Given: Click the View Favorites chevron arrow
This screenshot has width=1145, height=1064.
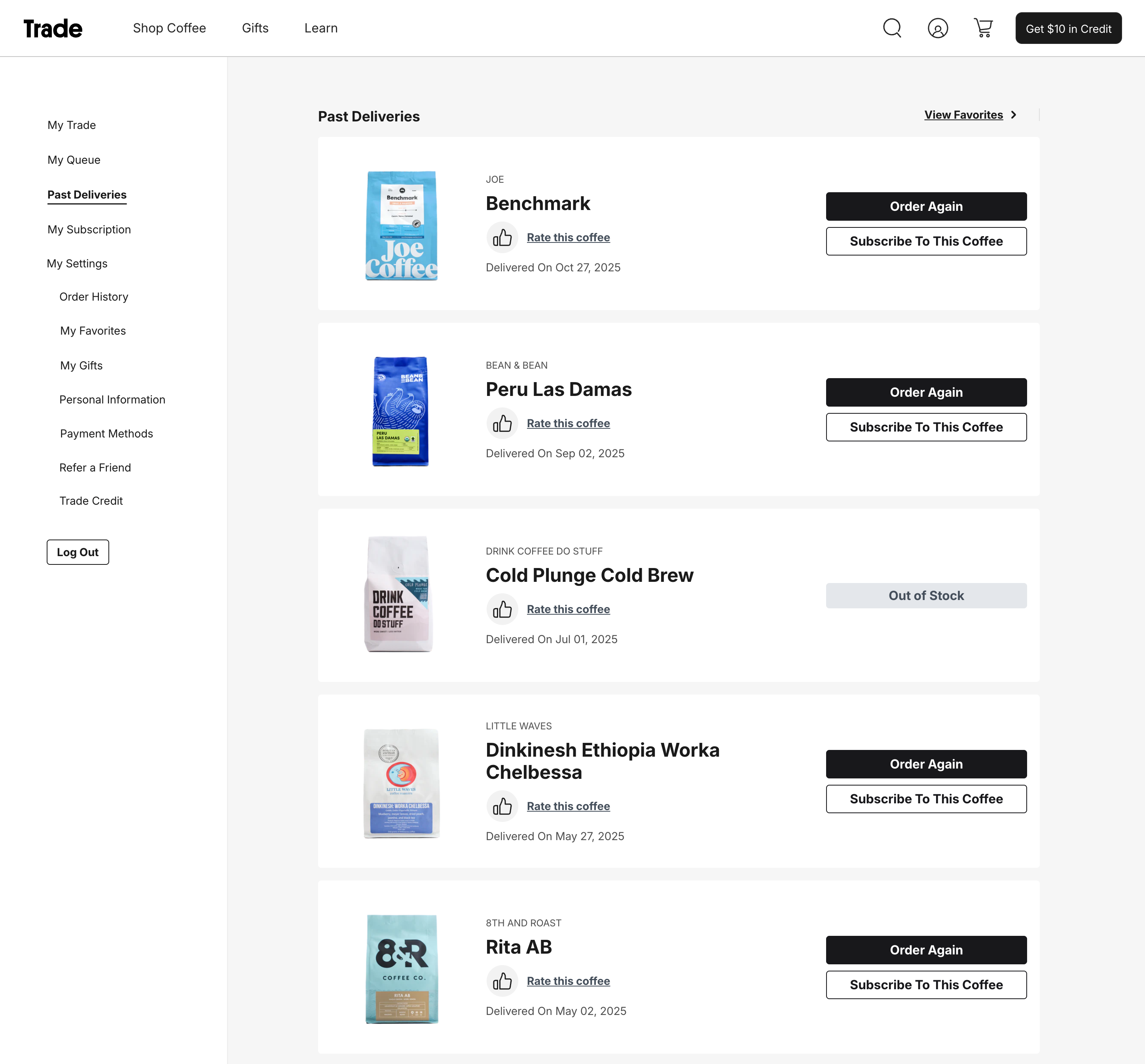Looking at the screenshot, I should [1014, 115].
